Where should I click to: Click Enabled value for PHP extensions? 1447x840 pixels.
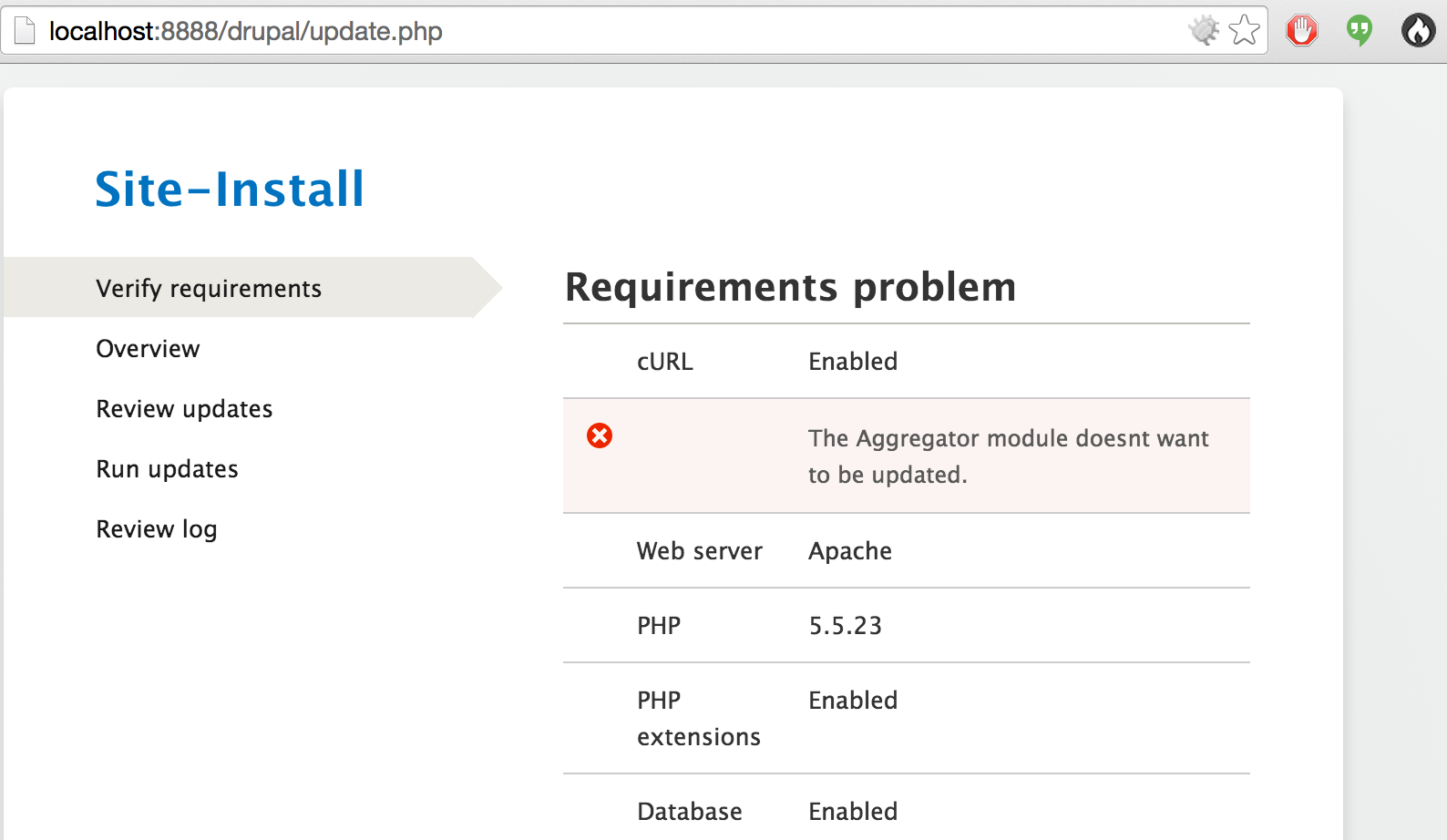[x=853, y=700]
